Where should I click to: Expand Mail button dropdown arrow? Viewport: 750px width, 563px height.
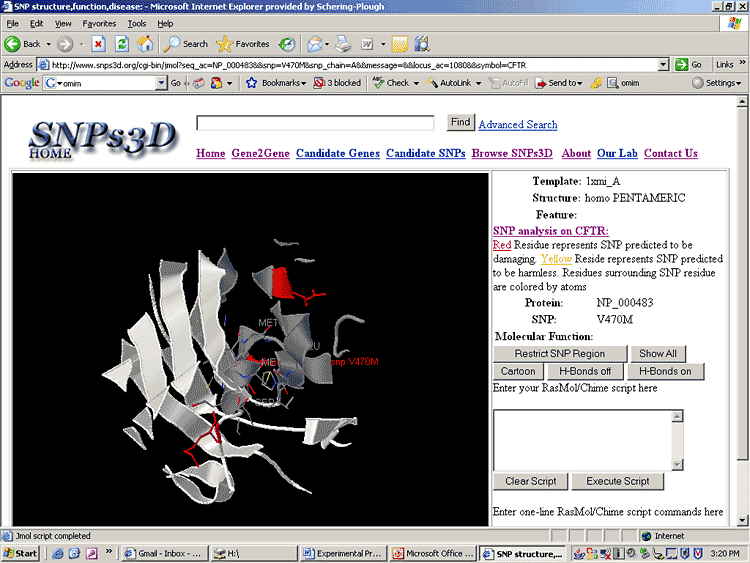(x=327, y=44)
